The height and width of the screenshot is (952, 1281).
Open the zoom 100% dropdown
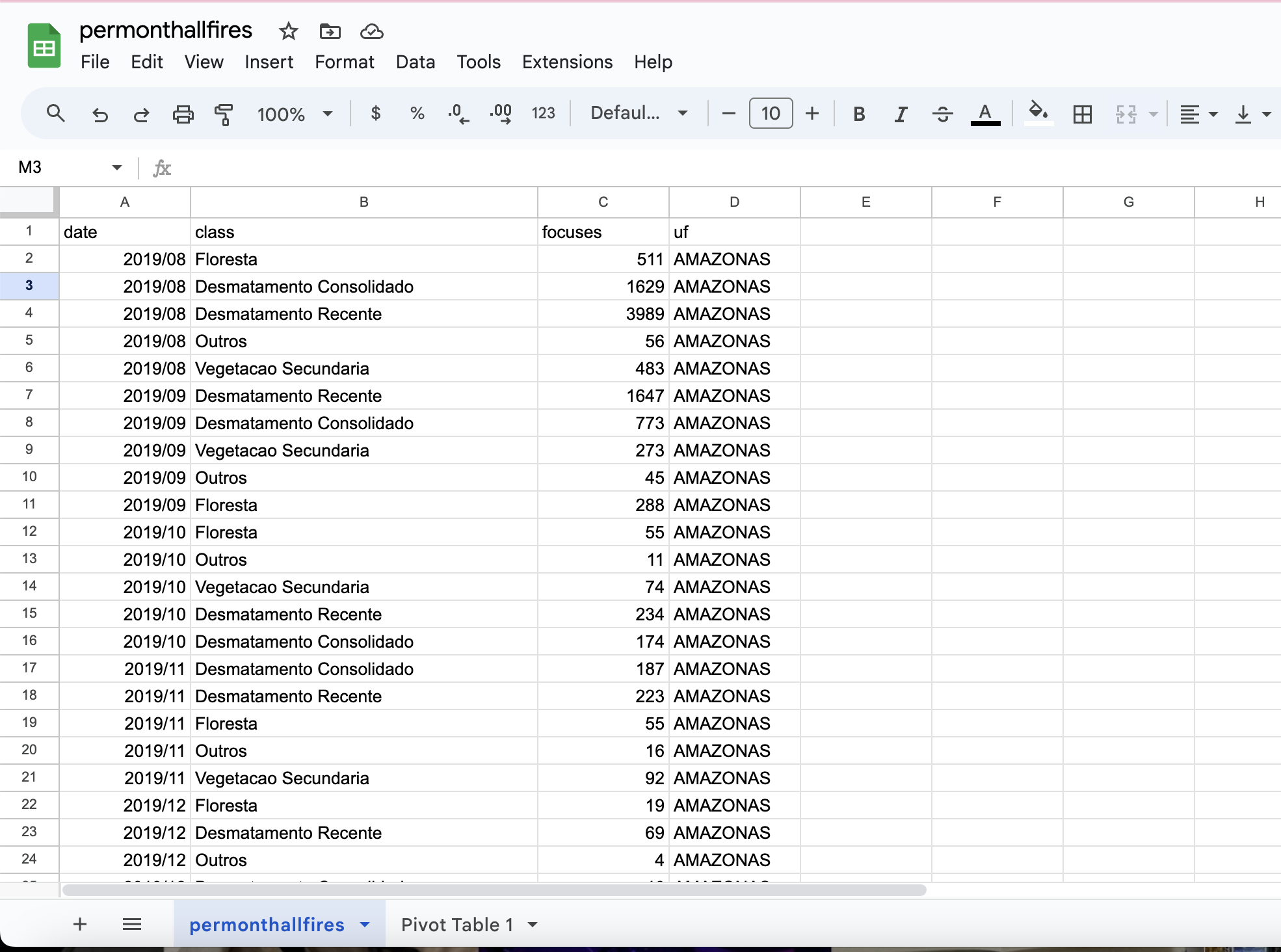[x=295, y=114]
